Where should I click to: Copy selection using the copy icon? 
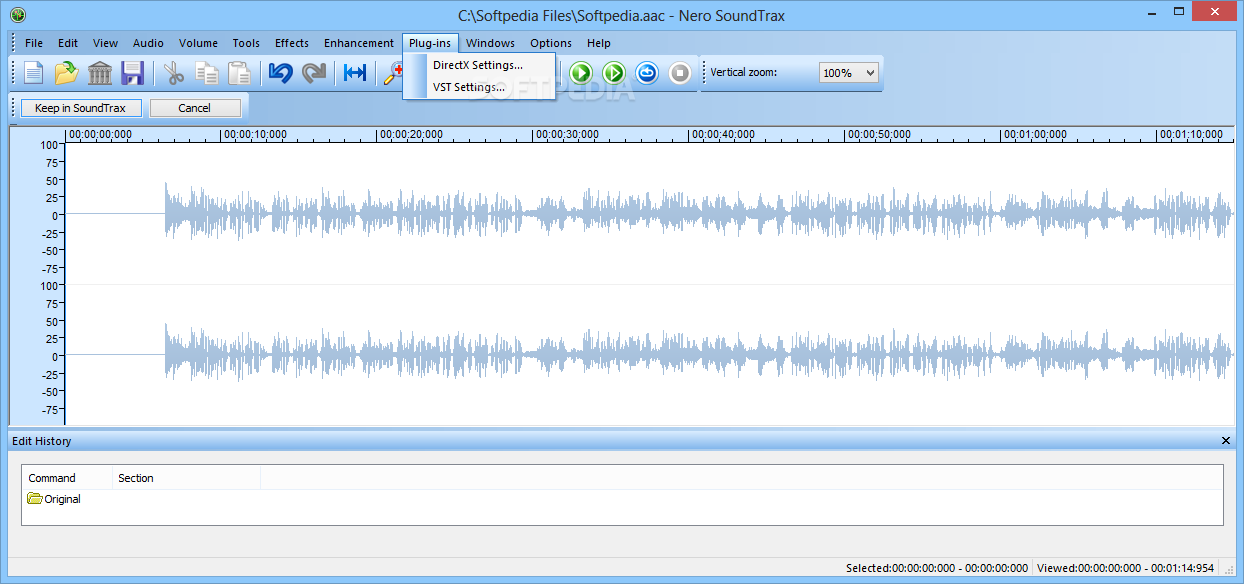207,73
